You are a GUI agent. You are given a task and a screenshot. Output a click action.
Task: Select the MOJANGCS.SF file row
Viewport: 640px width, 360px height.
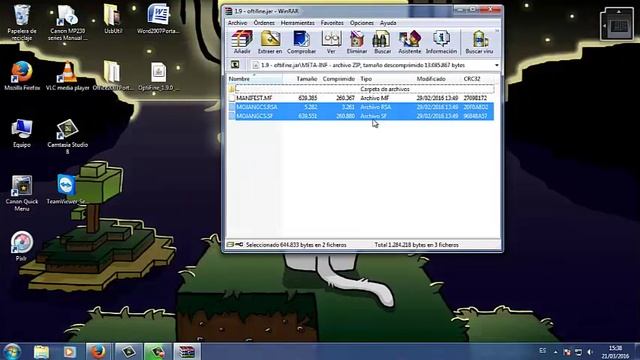[x=361, y=116]
